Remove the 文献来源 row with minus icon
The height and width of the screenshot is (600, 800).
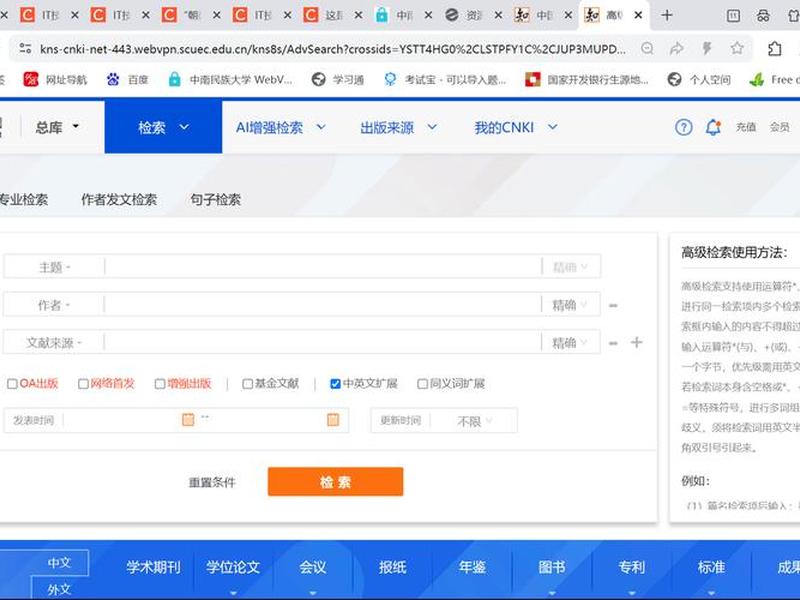(613, 343)
